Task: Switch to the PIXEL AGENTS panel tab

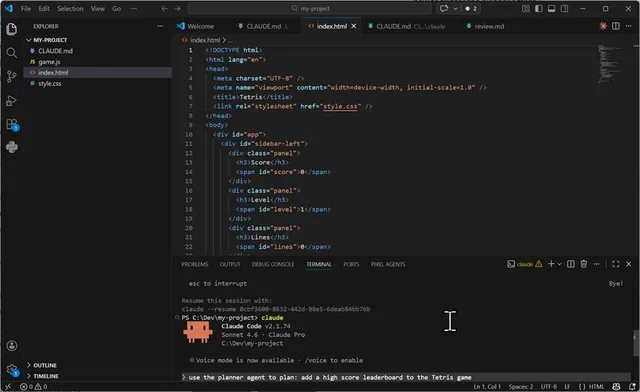Action: pos(388,264)
